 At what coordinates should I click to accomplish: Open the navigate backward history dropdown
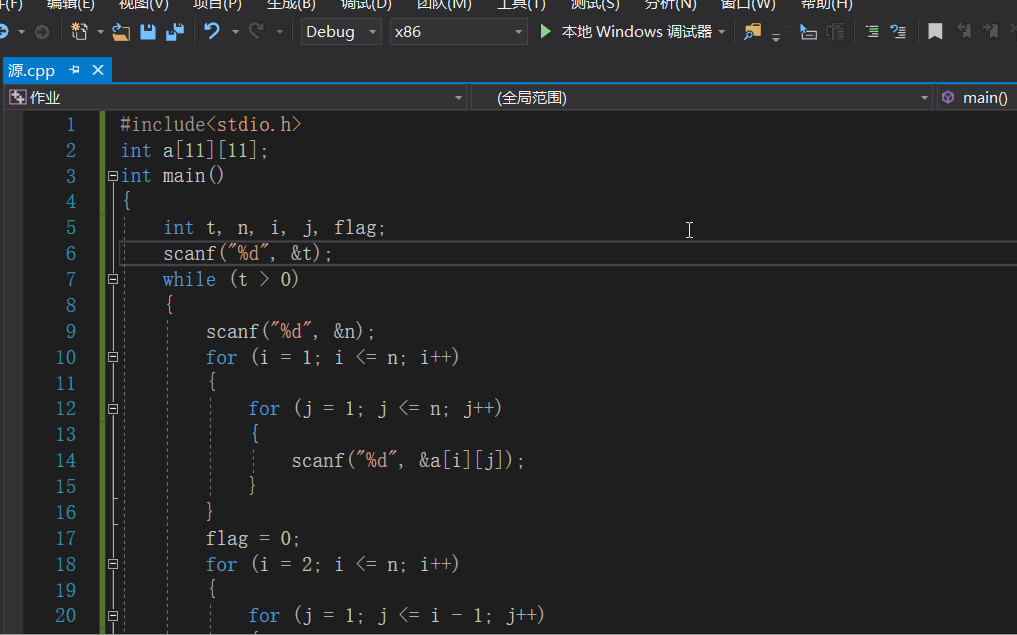[x=21, y=32]
